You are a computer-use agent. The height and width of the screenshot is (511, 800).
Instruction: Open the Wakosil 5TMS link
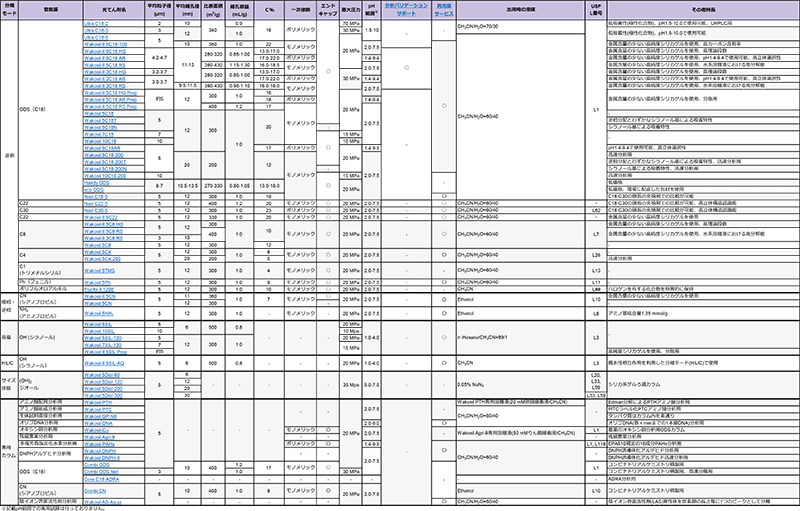click(x=99, y=271)
